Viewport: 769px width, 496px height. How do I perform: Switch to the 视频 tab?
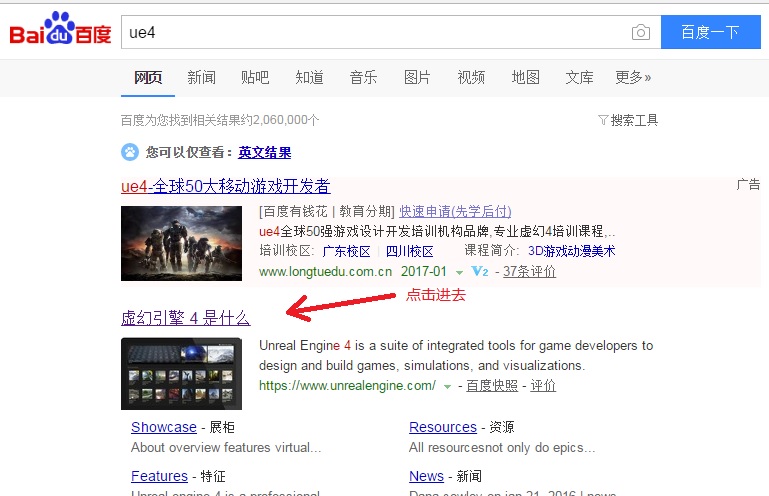point(471,78)
